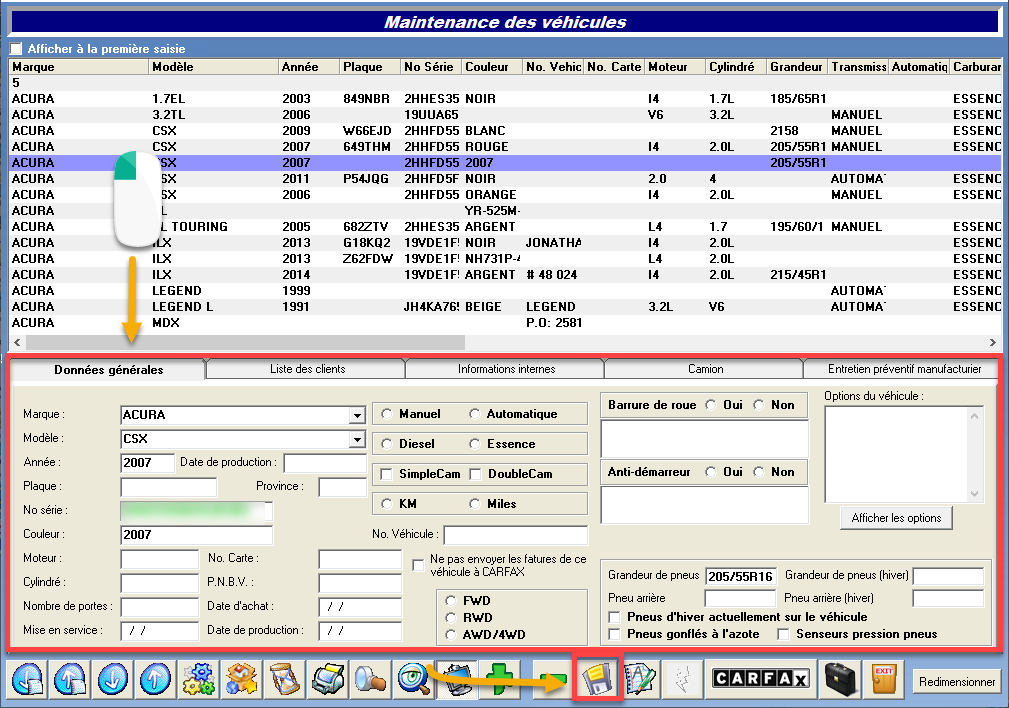Screen dimensions: 1009x708
Task: Select the Essence fuel radio button
Action: 475,443
